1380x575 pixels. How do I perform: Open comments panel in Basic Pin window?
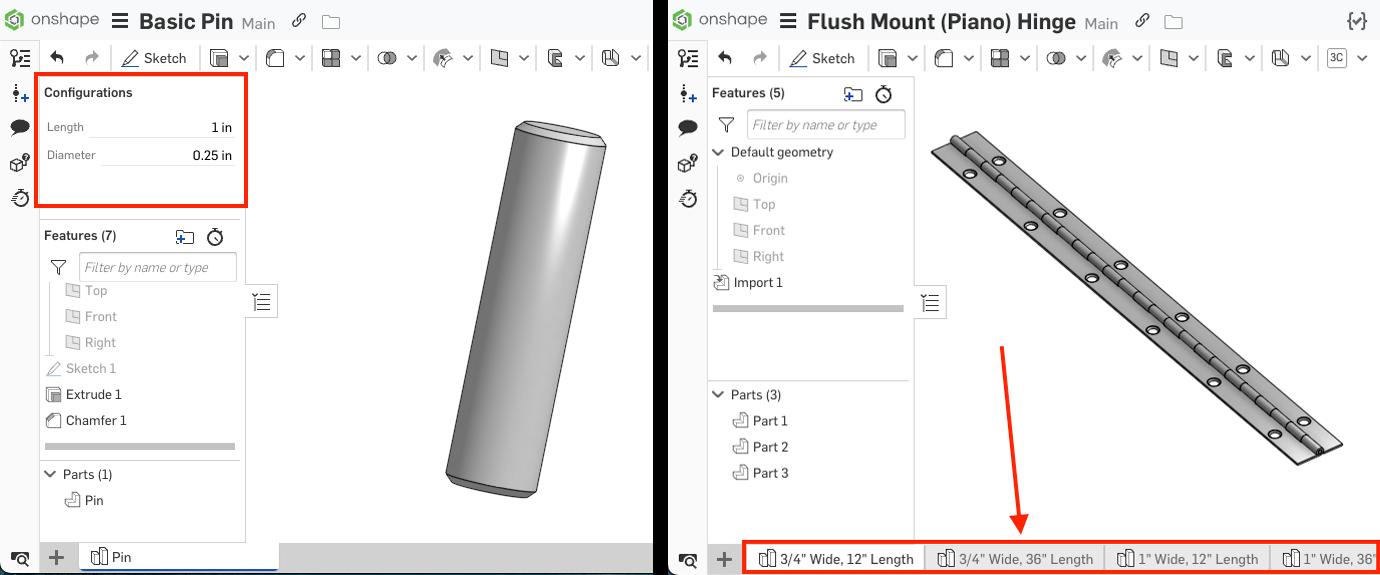pos(19,127)
